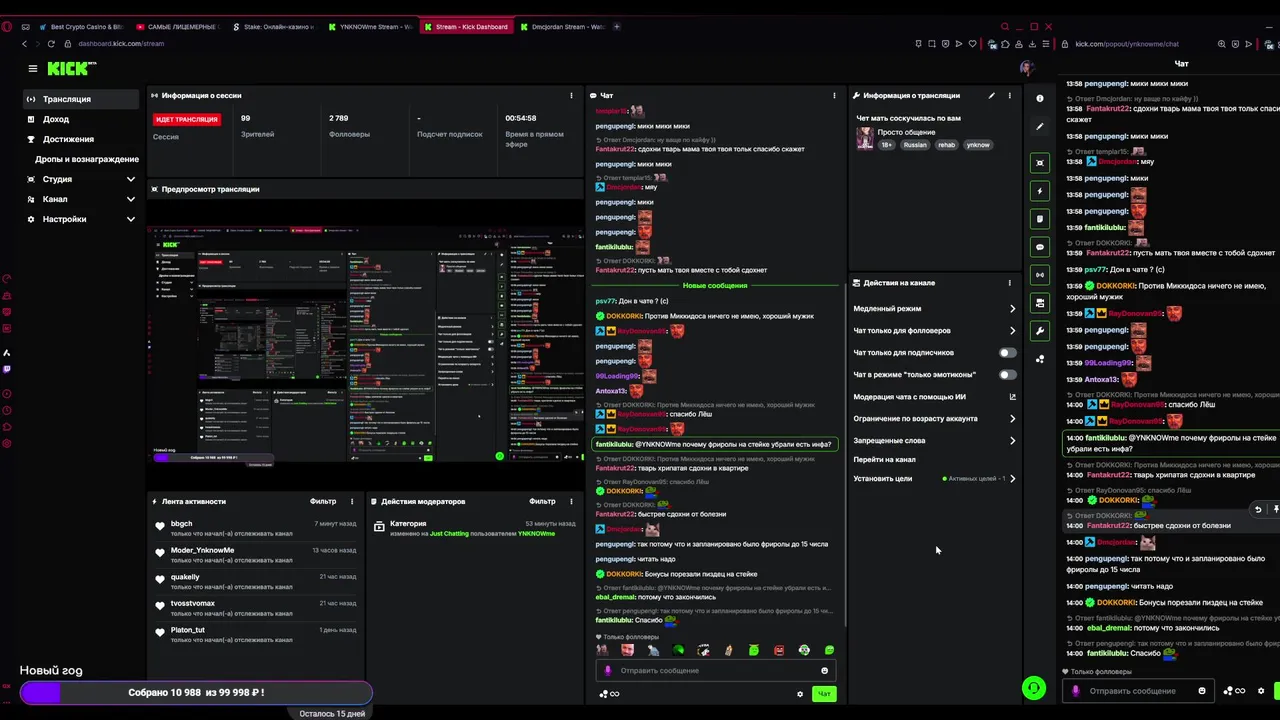
Task: Toggle subscribers-only chat switch
Action: pyautogui.click(x=1007, y=353)
